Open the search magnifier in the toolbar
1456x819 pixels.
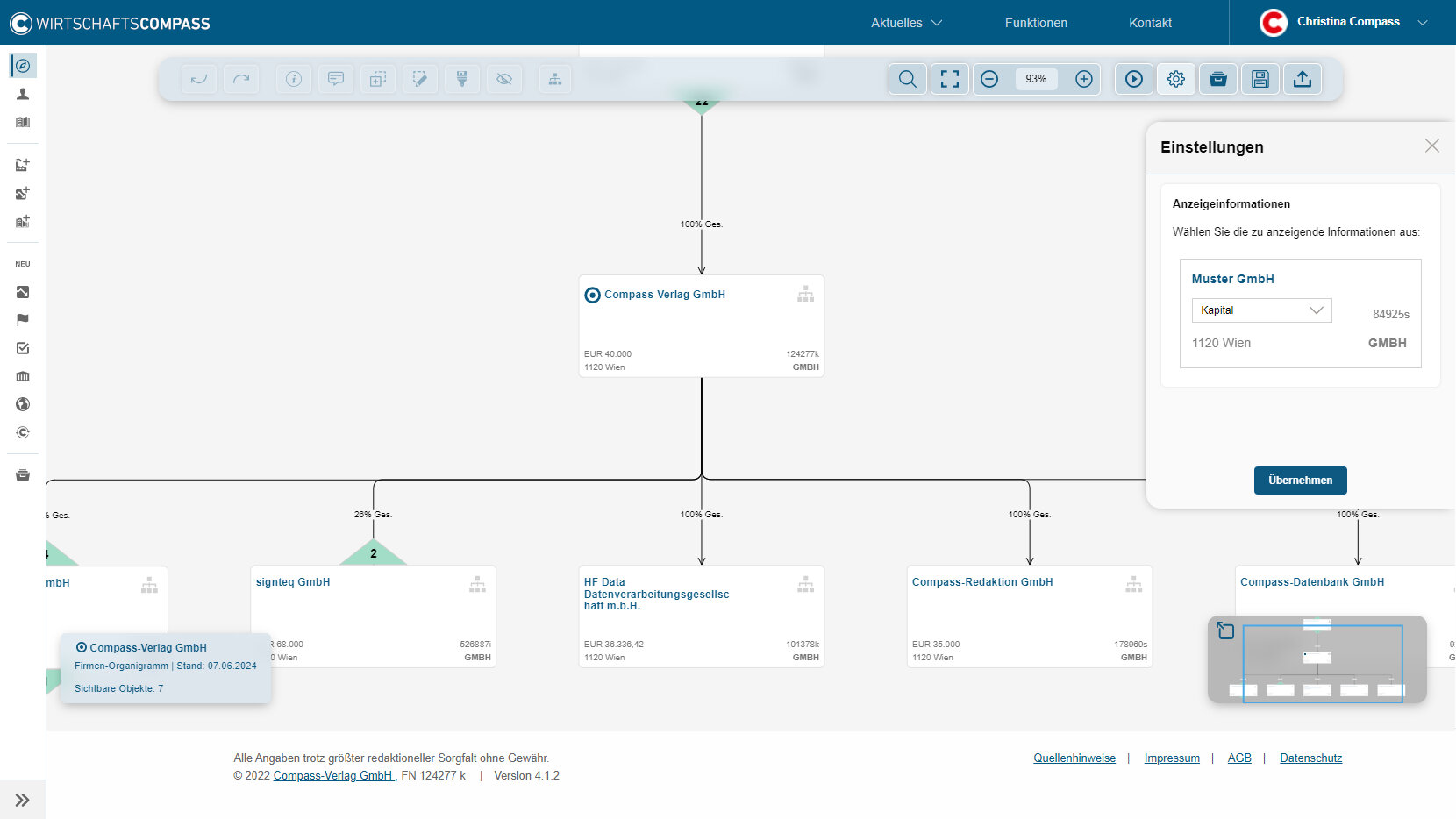[908, 79]
